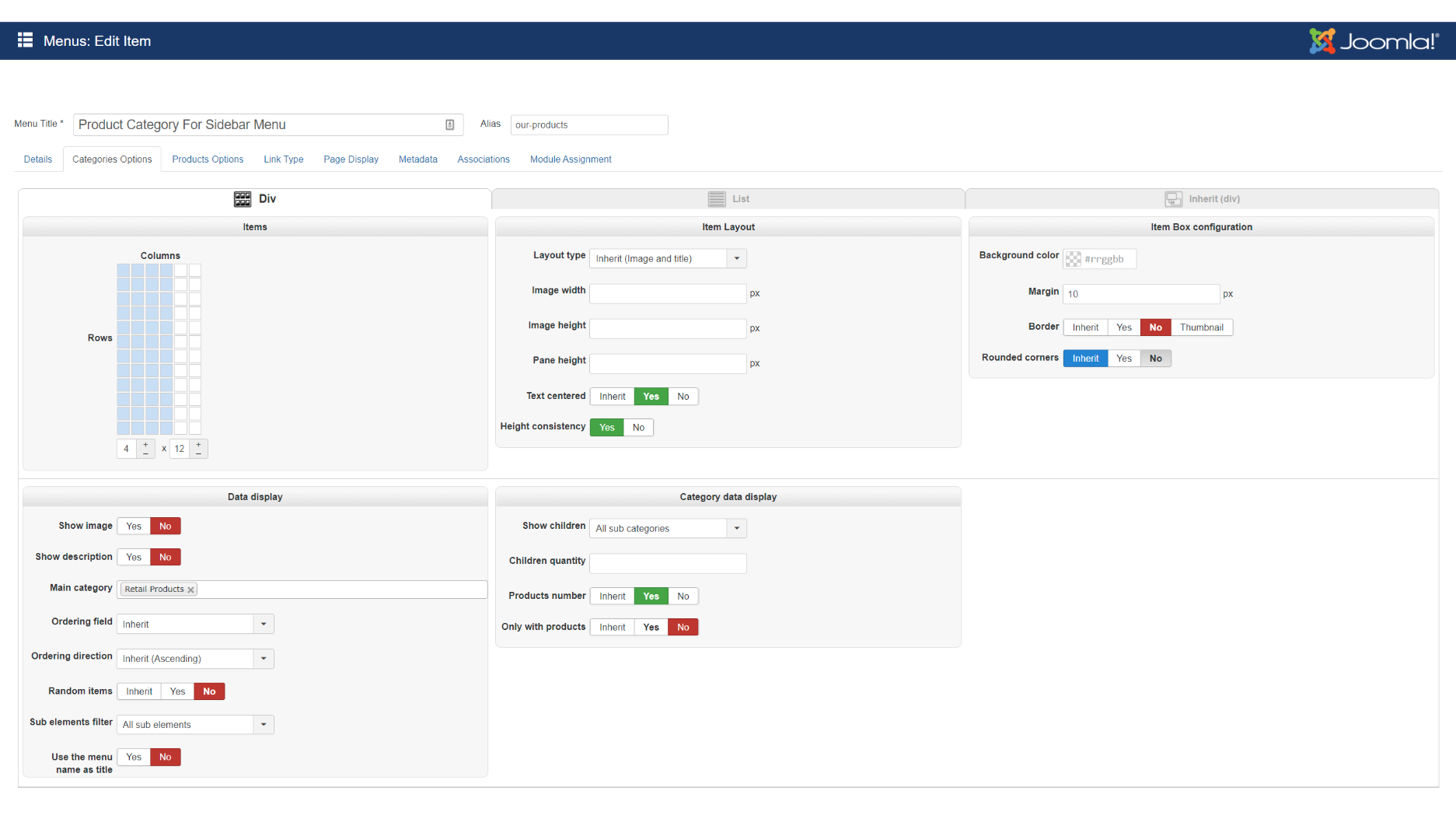1456x840 pixels.
Task: Increase the rows count with plus
Action: pos(198,444)
